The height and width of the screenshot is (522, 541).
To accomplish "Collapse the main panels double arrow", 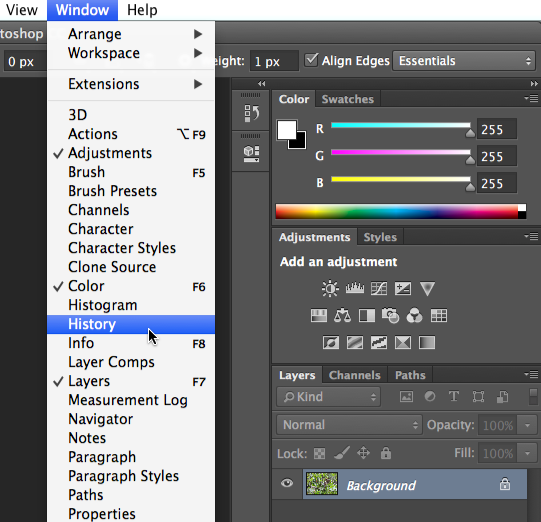I will (534, 83).
